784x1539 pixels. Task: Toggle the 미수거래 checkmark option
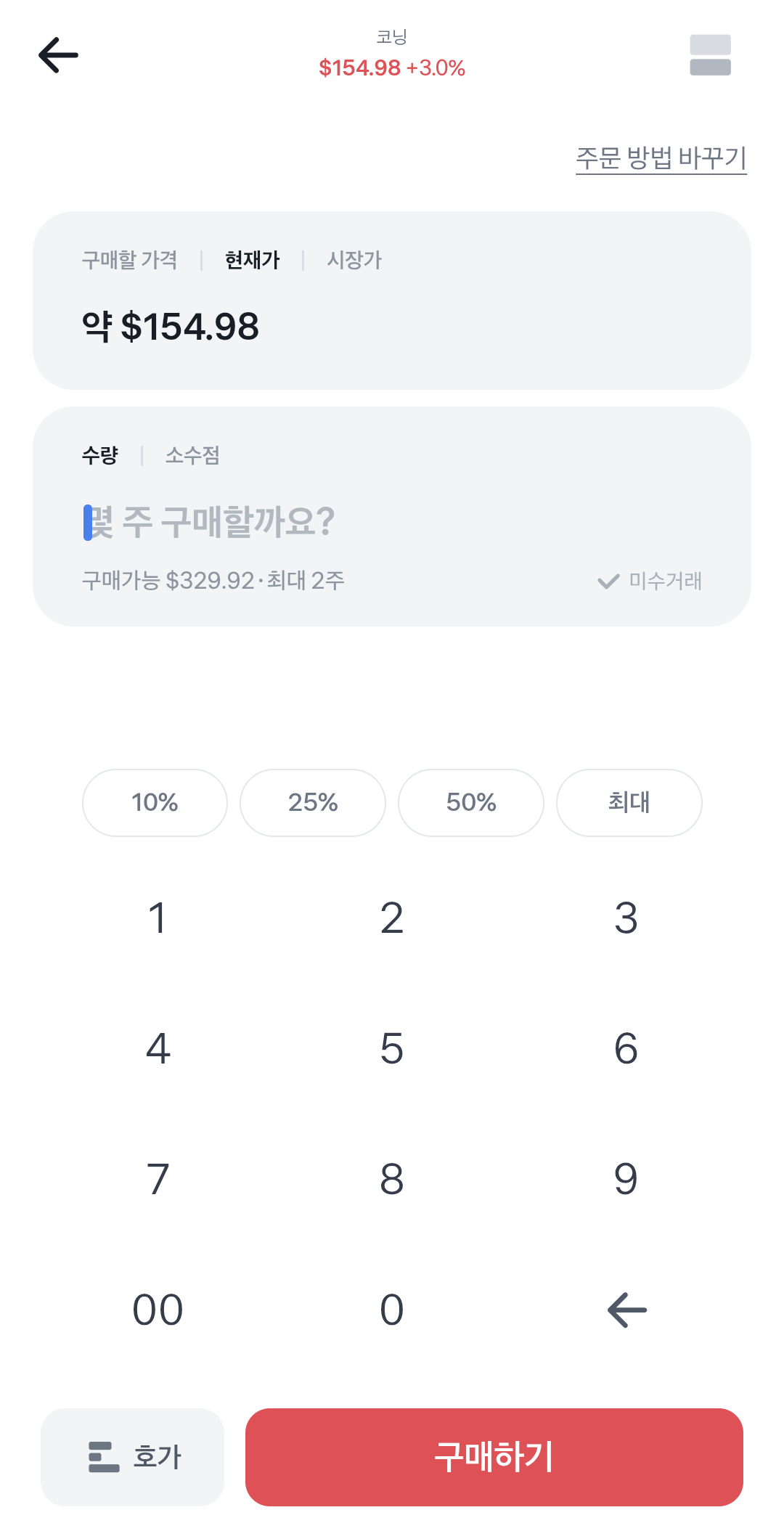coord(650,581)
